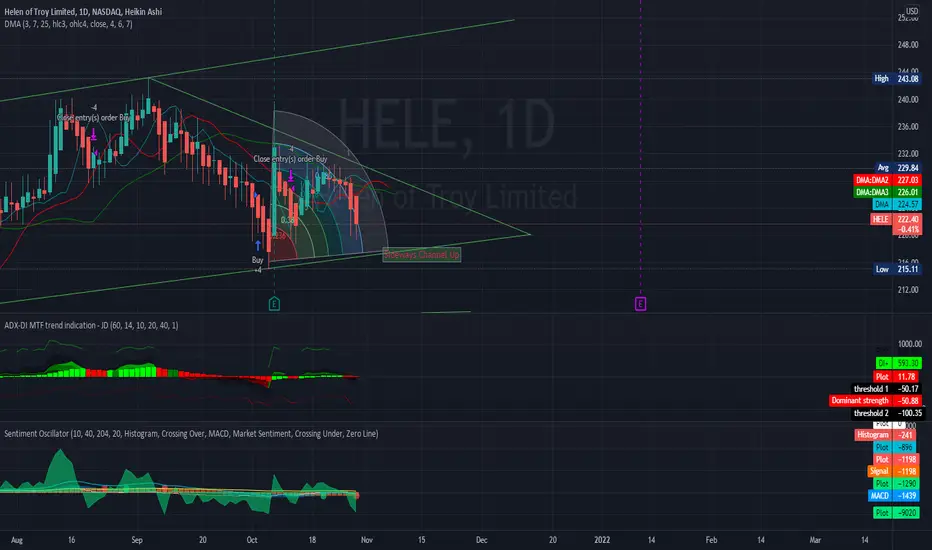Click the 0.38 Fibonacci arc level label

(x=287, y=220)
